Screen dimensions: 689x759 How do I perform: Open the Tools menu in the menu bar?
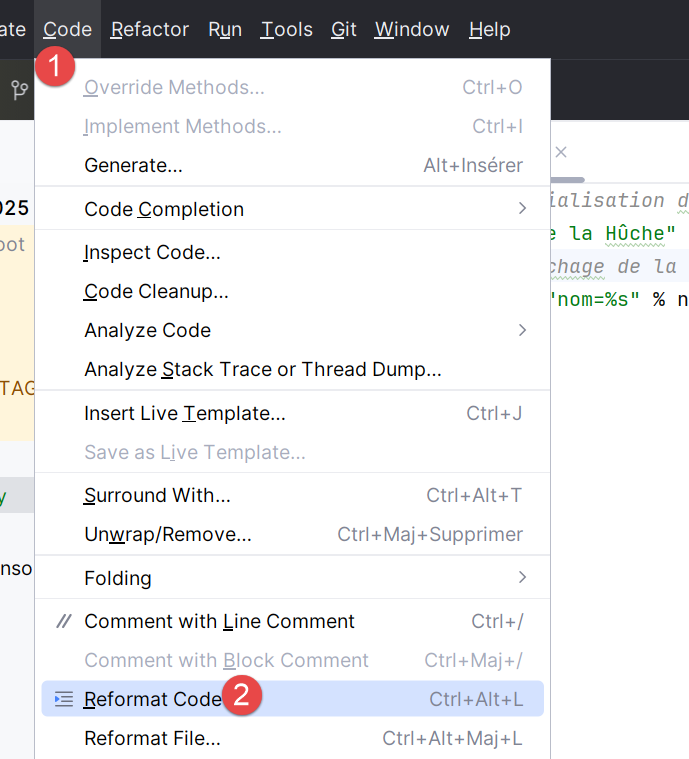click(286, 29)
